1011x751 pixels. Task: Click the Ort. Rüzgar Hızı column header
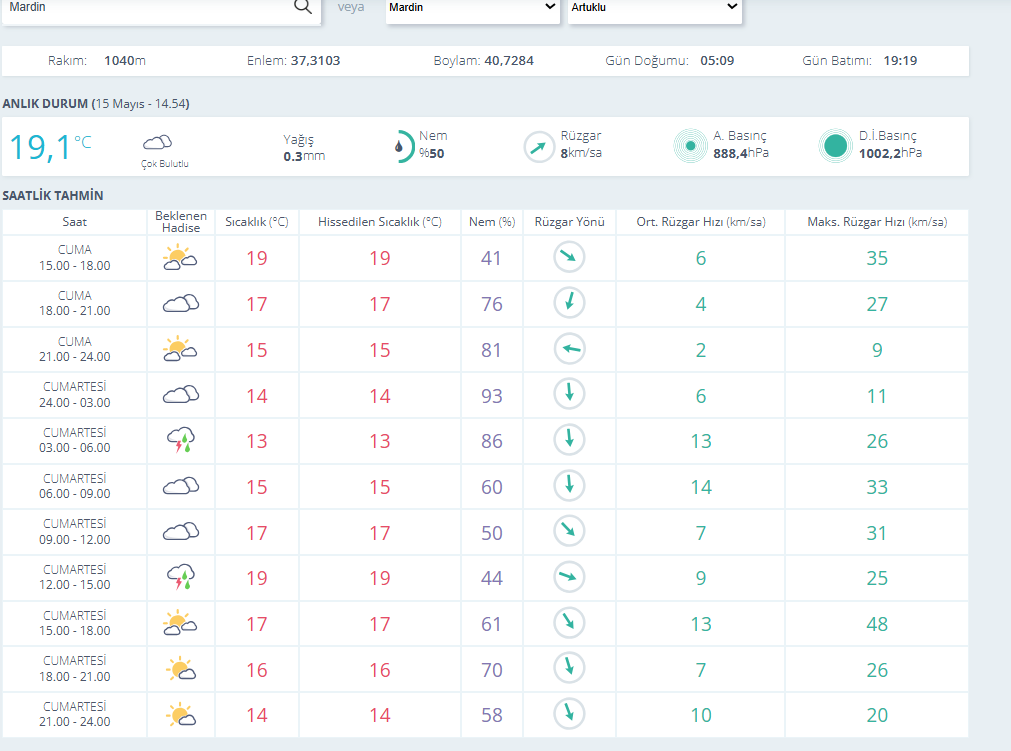(x=701, y=222)
